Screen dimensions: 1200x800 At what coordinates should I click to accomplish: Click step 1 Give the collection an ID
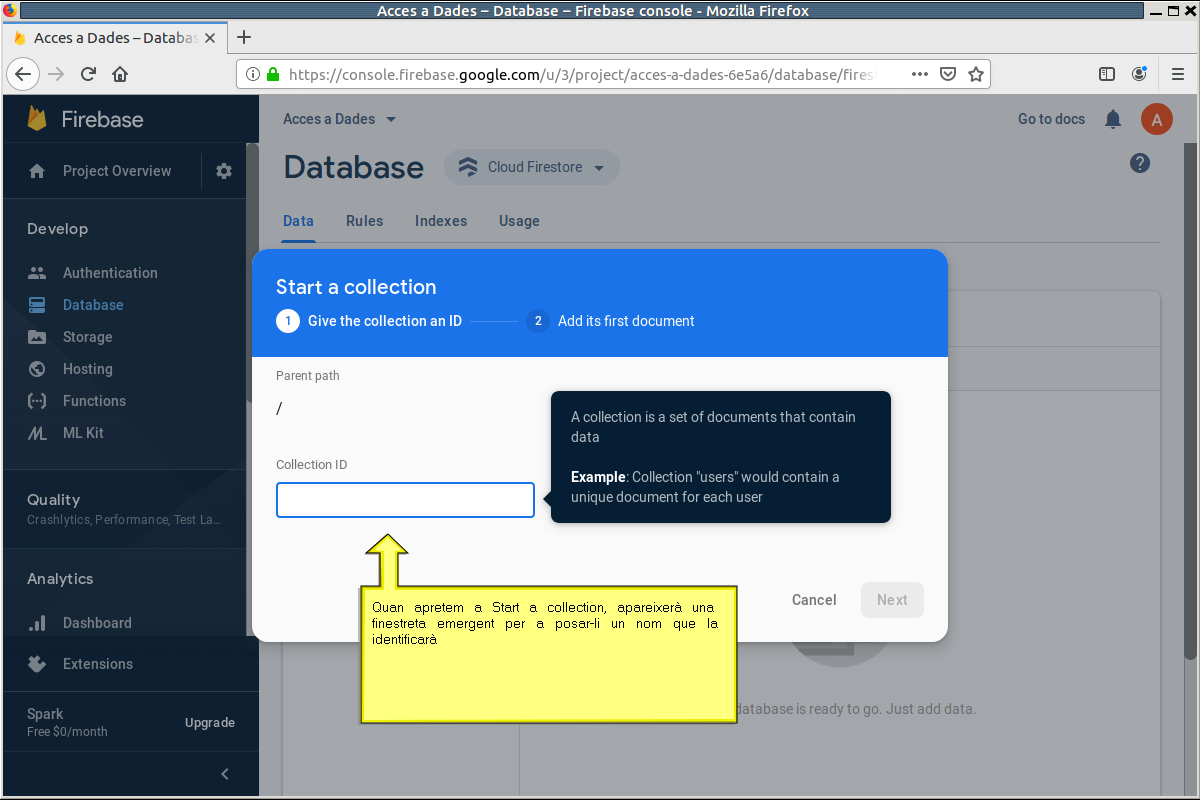[x=369, y=321]
